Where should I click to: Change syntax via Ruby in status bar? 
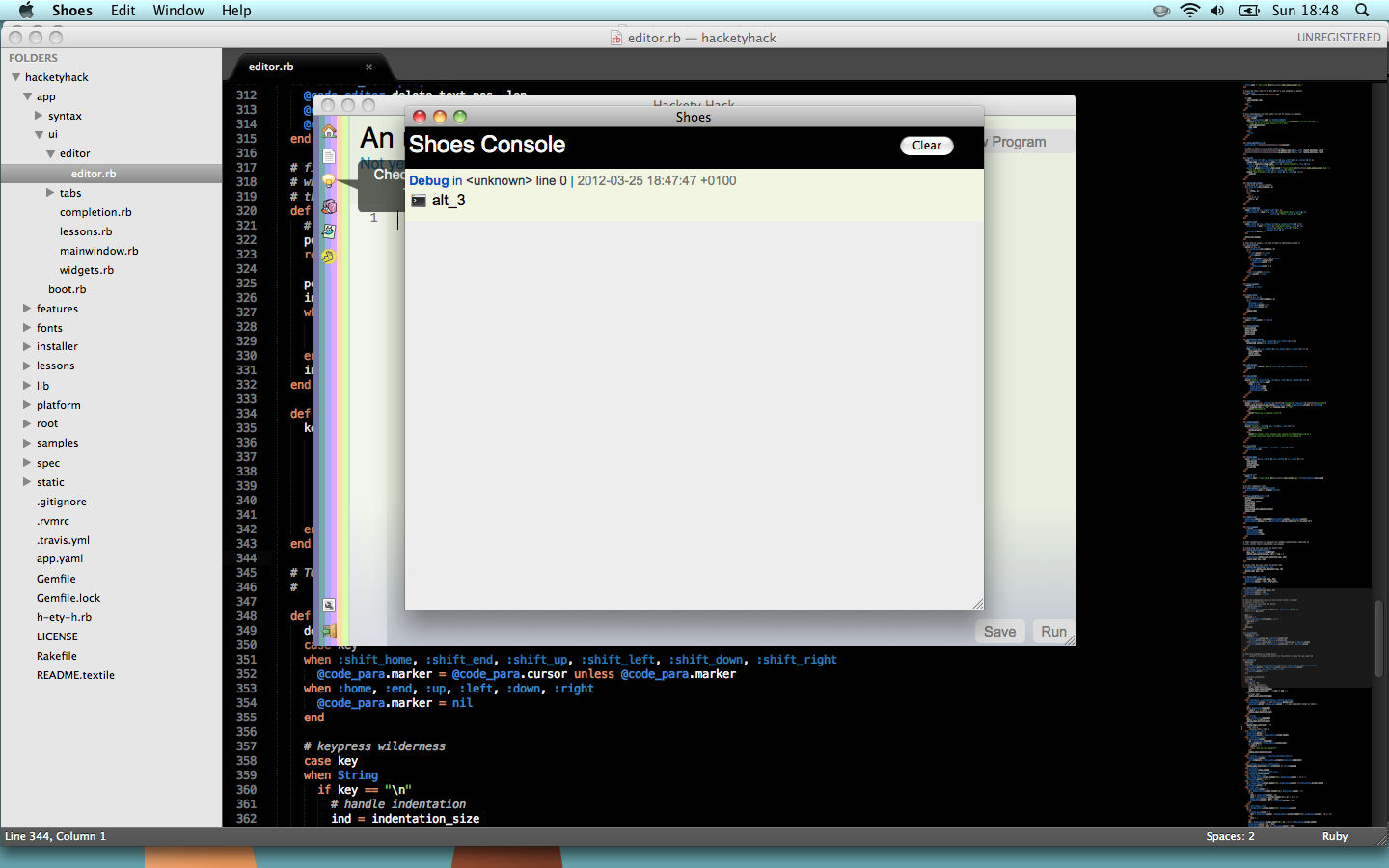(1335, 836)
